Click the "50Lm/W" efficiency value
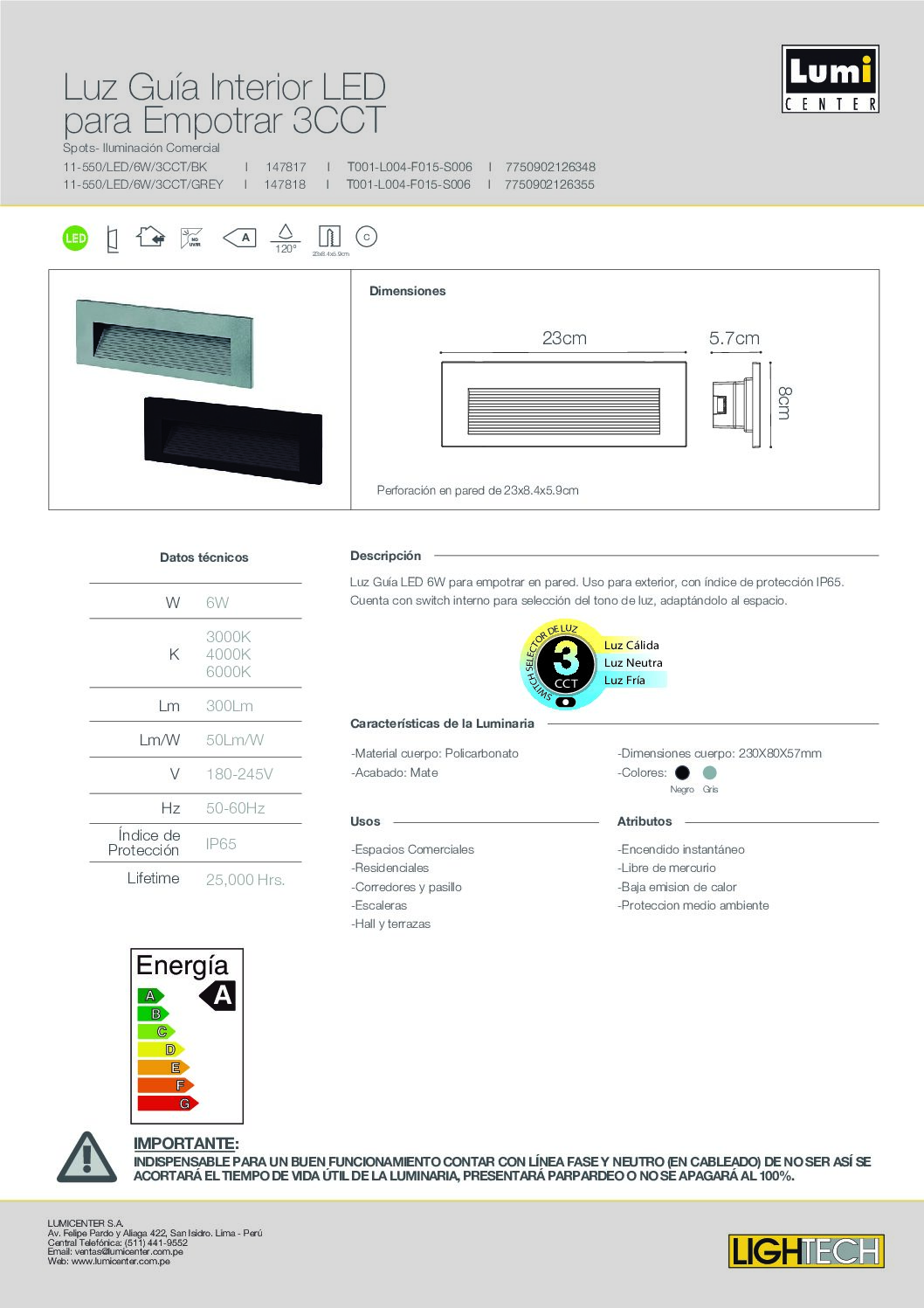The height and width of the screenshot is (1308, 924). click(235, 740)
